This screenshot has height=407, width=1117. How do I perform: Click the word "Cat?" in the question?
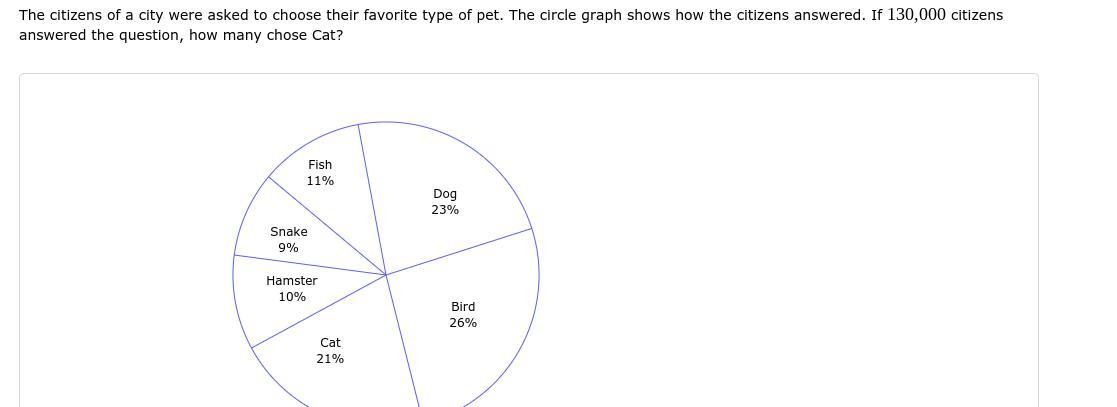click(327, 35)
